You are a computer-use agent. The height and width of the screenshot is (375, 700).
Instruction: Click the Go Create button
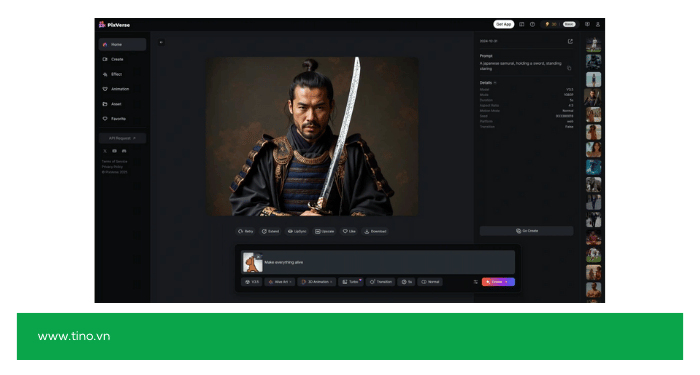pyautogui.click(x=527, y=231)
